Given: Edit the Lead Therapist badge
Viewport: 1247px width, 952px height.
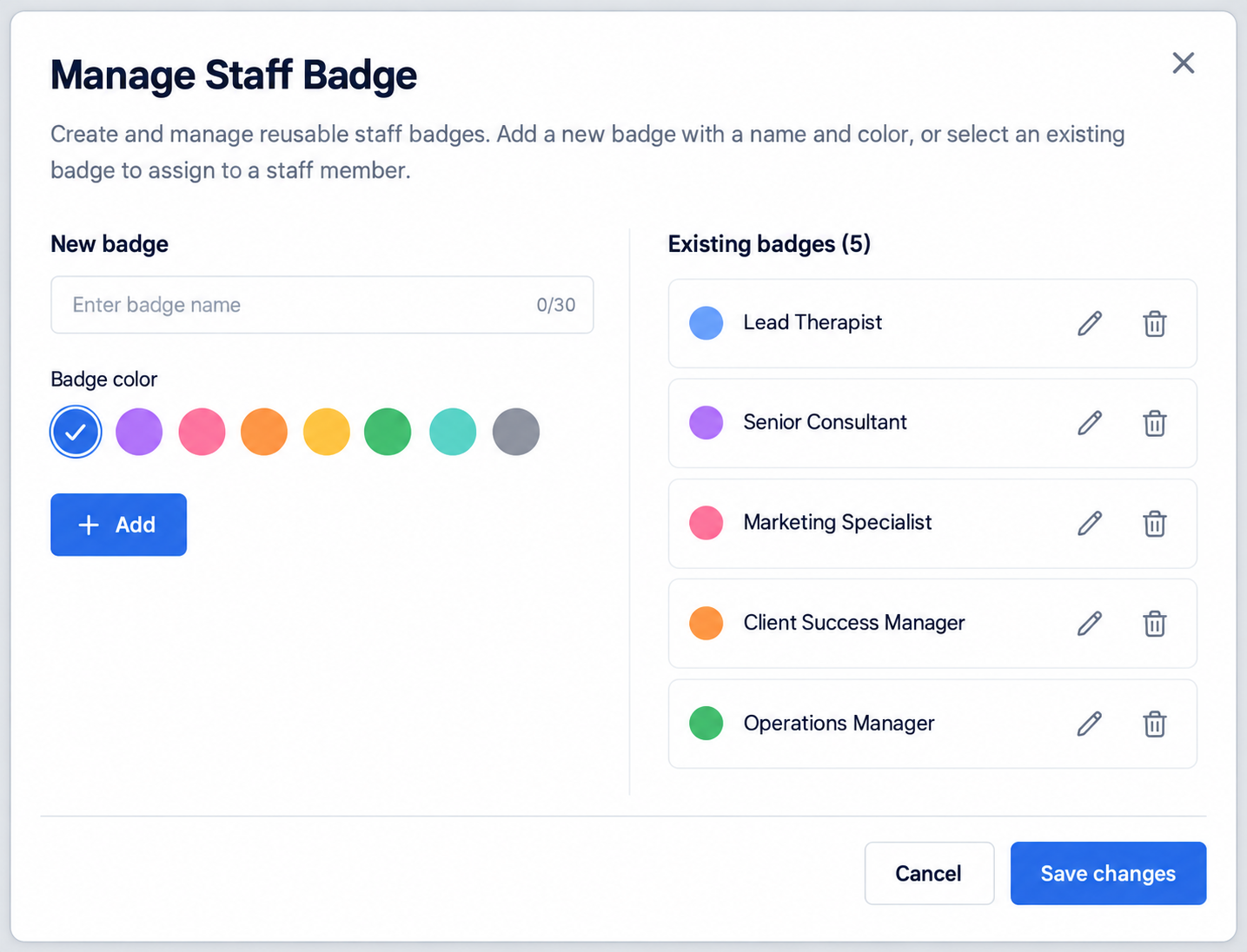Looking at the screenshot, I should [x=1090, y=323].
